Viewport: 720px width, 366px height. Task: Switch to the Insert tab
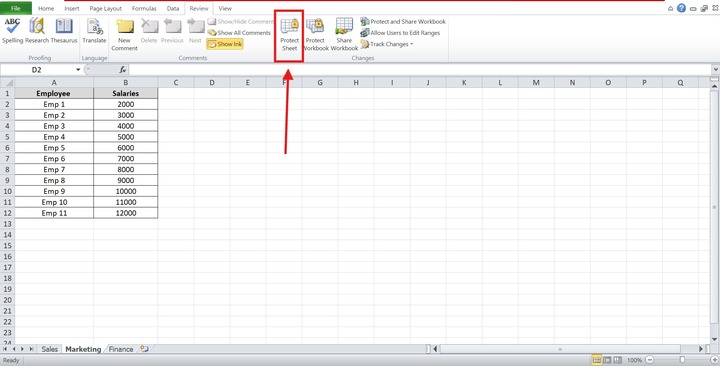tap(72, 8)
